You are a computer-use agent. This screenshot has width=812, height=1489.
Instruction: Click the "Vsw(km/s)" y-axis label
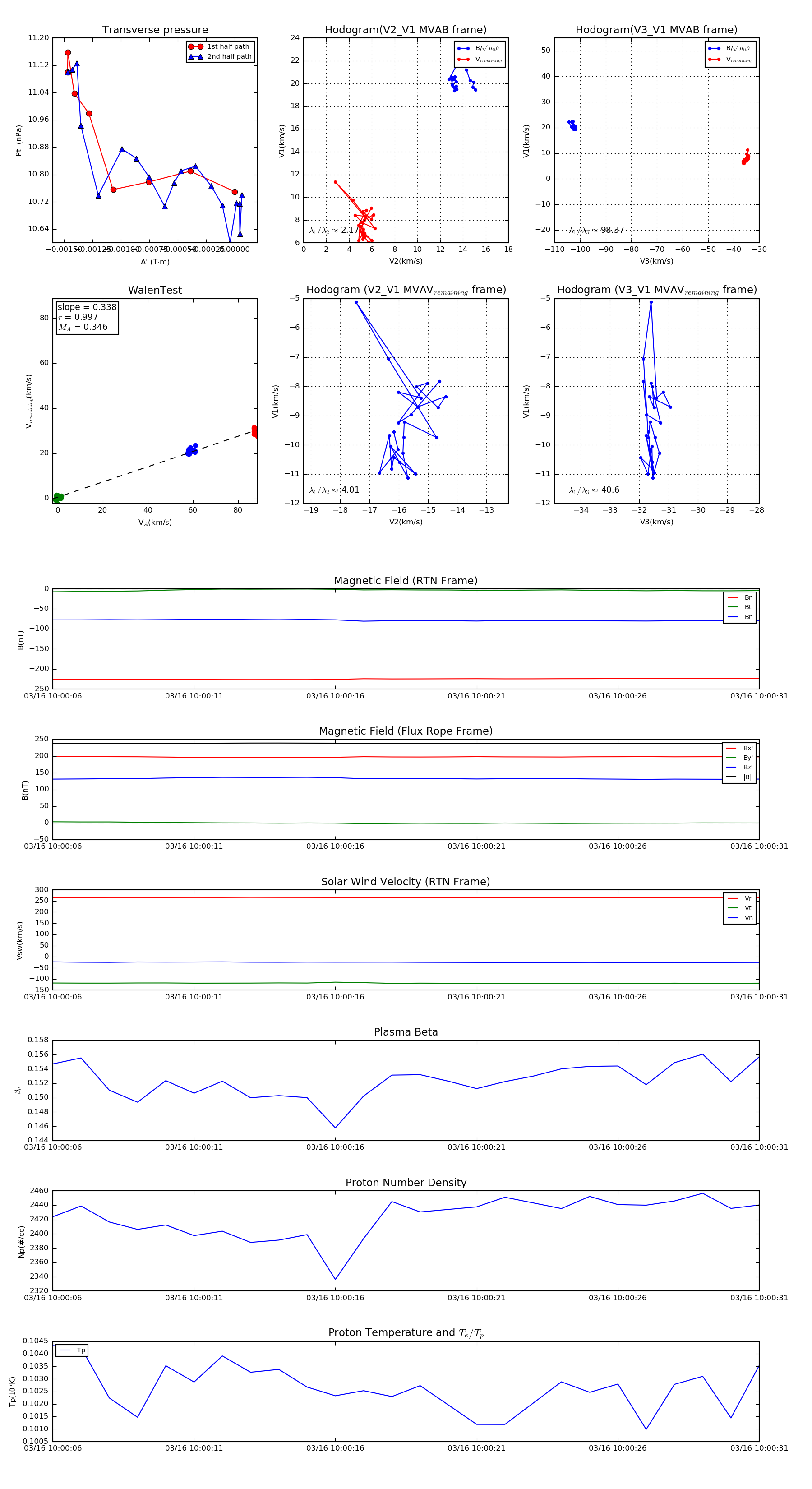click(20, 941)
